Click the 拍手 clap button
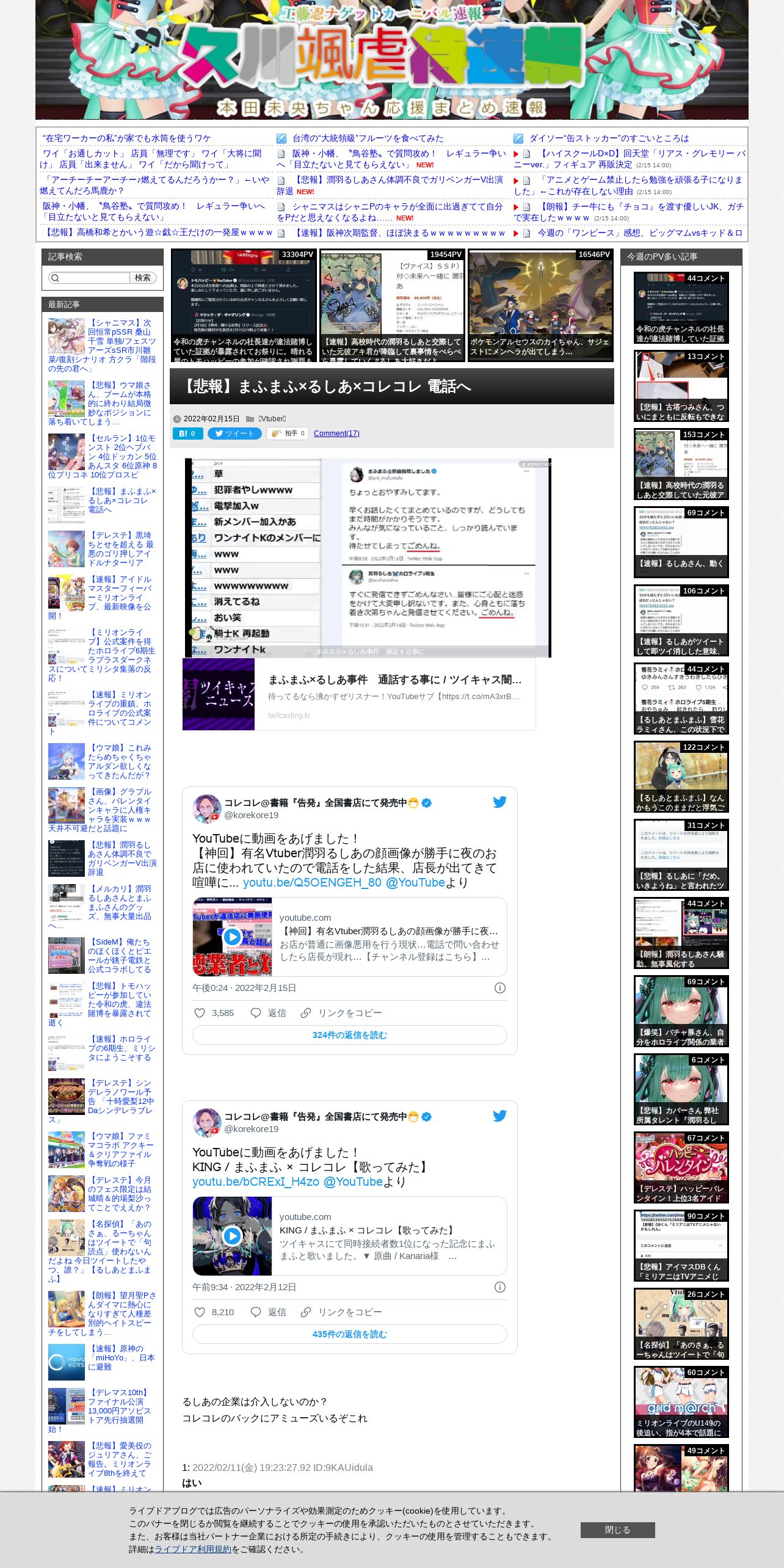This screenshot has width=784, height=1568. [287, 434]
